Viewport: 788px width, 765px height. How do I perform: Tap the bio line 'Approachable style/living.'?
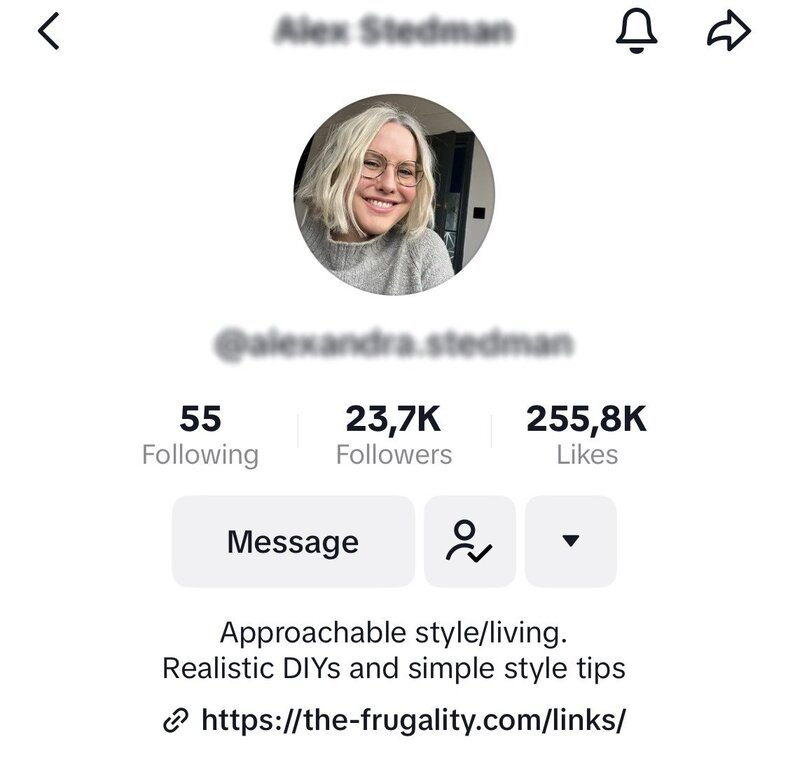[393, 633]
